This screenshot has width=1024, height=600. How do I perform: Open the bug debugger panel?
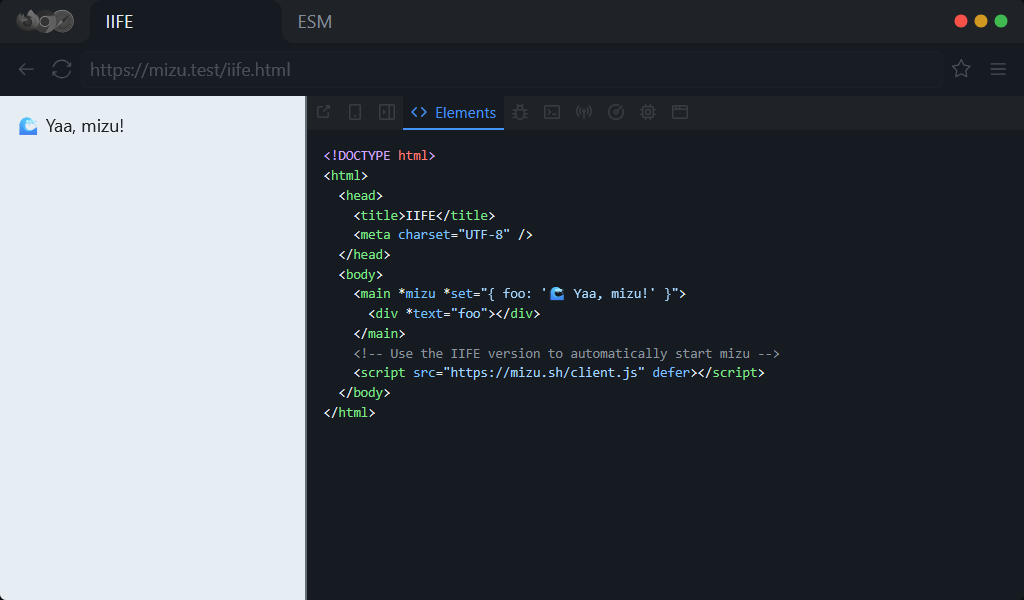[x=520, y=112]
